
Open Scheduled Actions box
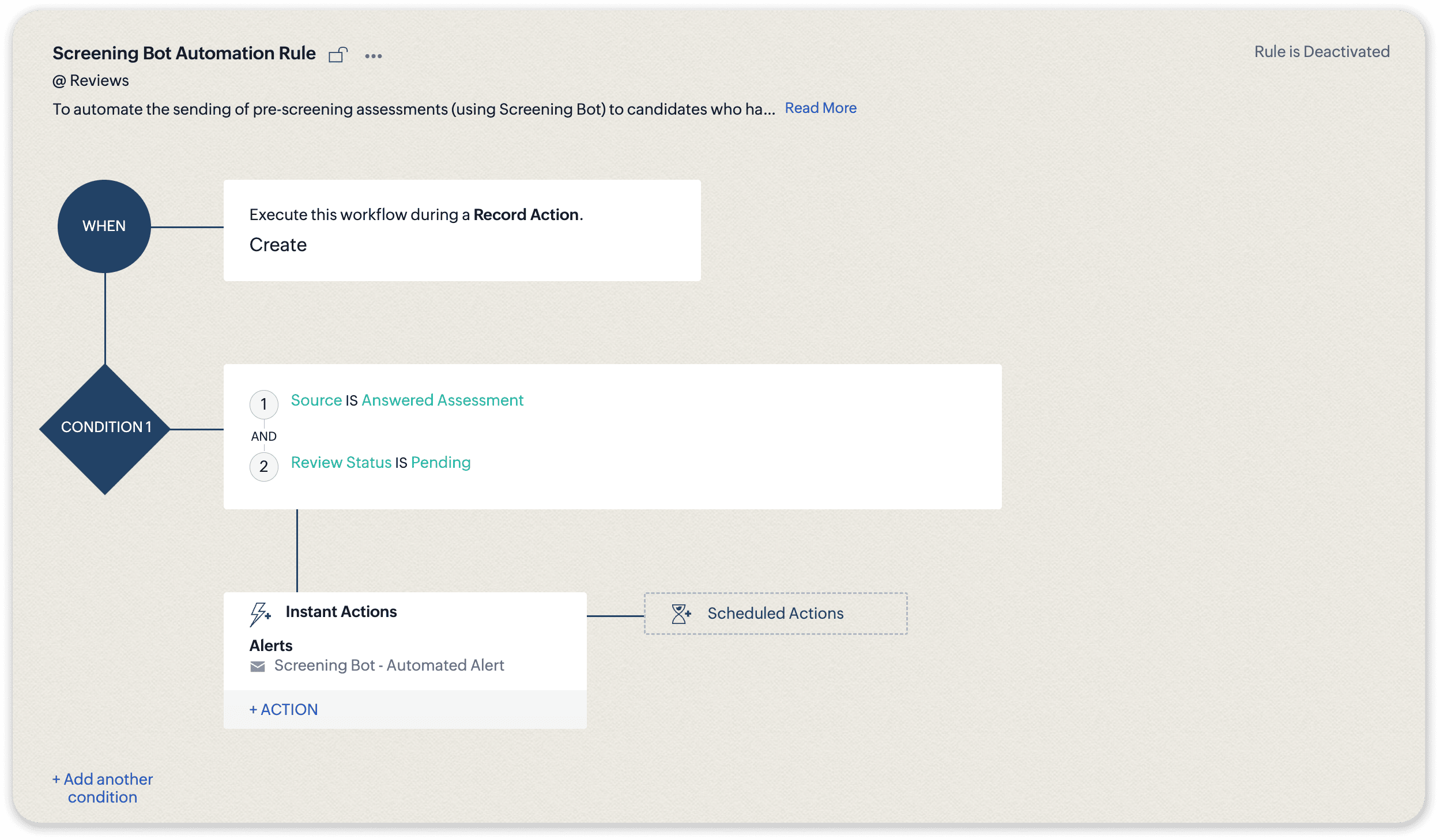pos(775,614)
